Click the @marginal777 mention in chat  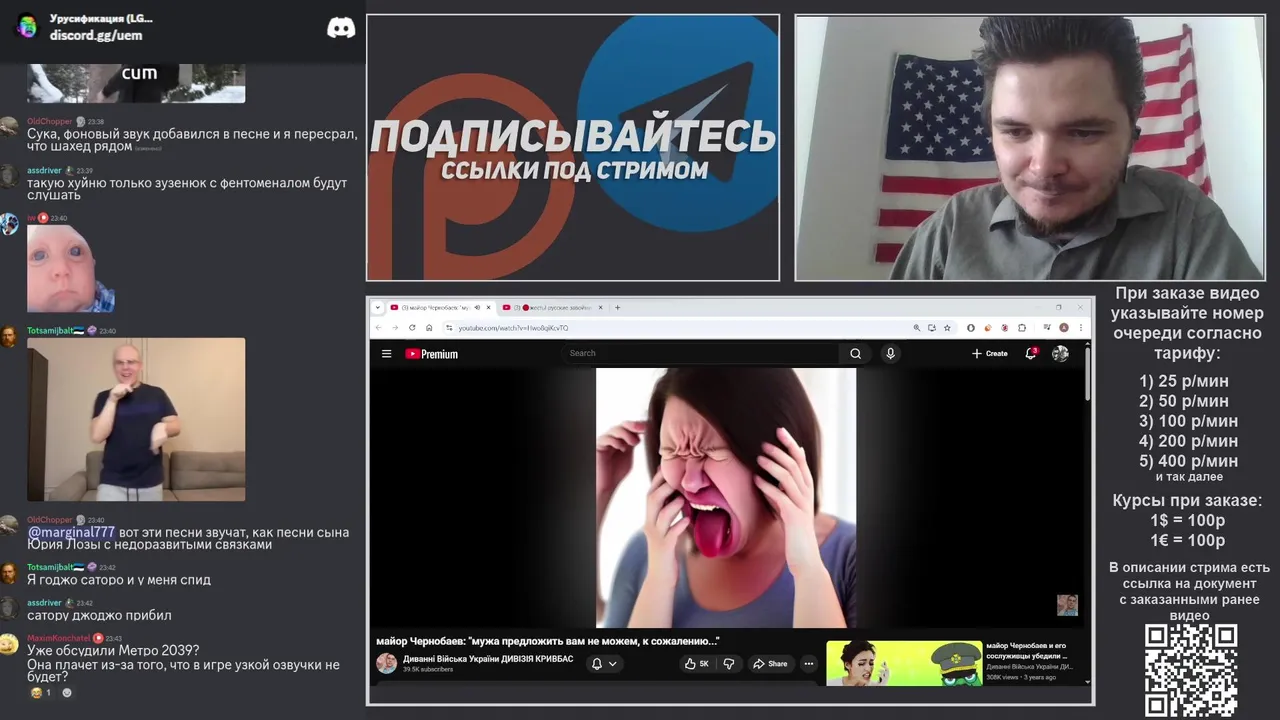click(71, 533)
